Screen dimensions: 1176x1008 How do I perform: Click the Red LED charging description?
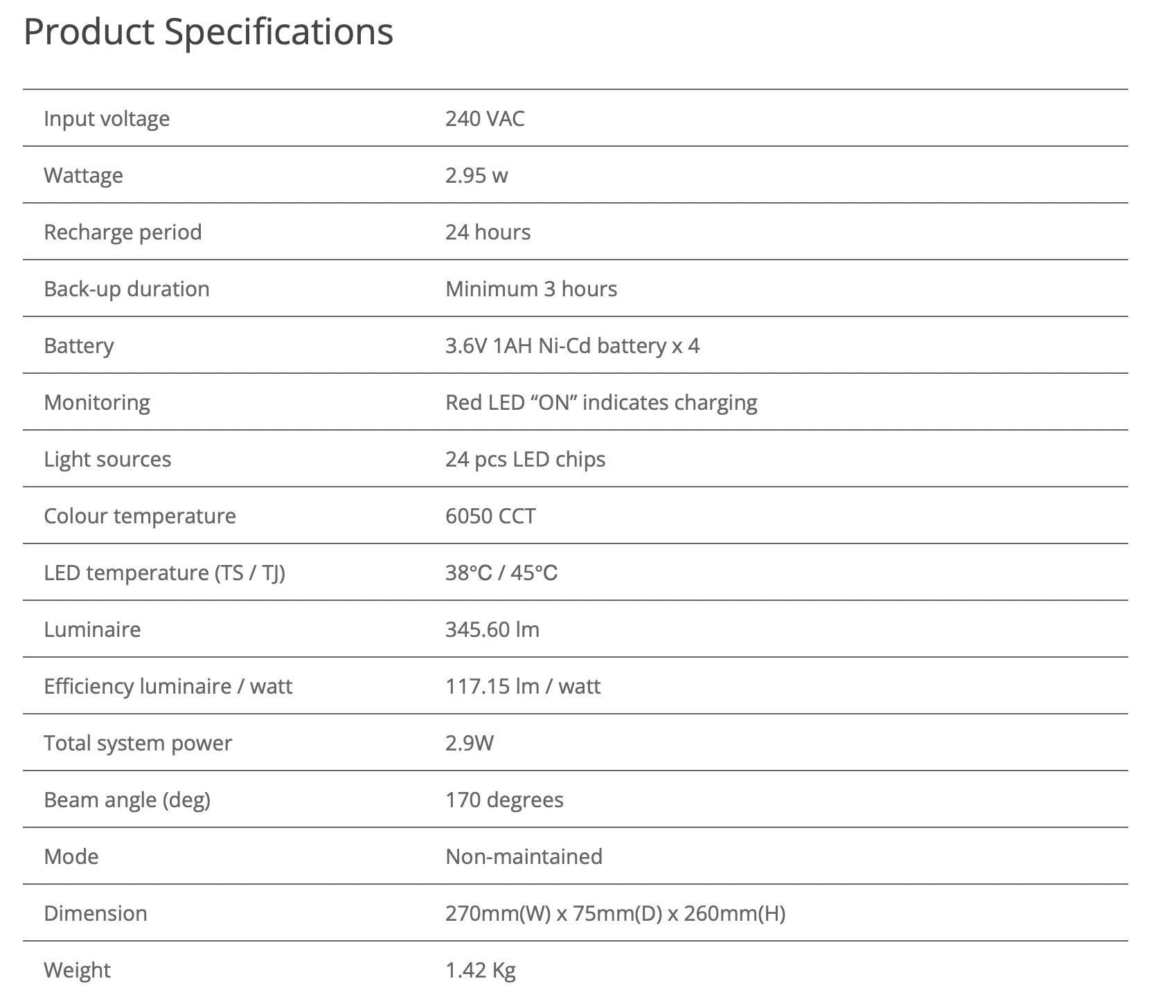(601, 402)
